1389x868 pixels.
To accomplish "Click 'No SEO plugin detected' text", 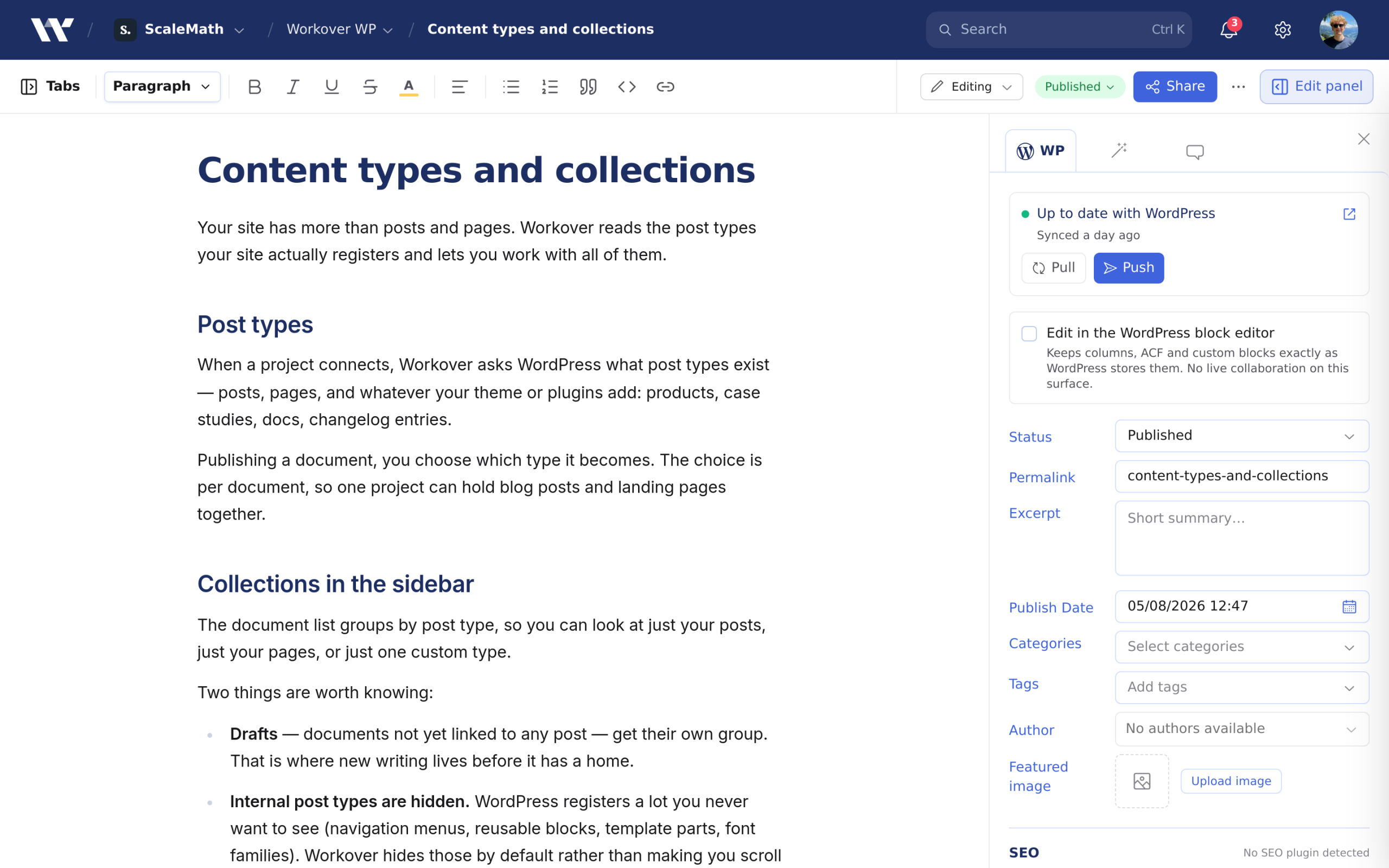I will pyautogui.click(x=1306, y=852).
